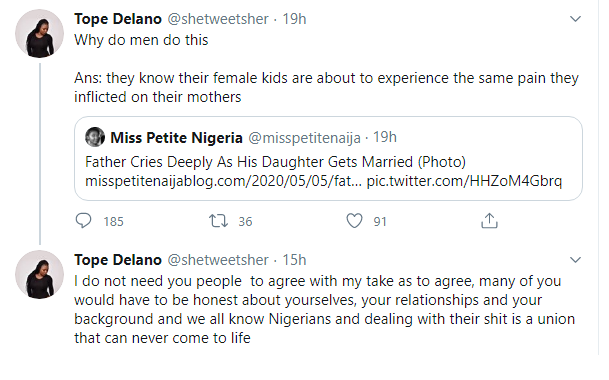Viewport: 609px width, 380px height.
Task: Like the tweet with the heart icon
Action: pos(354,221)
